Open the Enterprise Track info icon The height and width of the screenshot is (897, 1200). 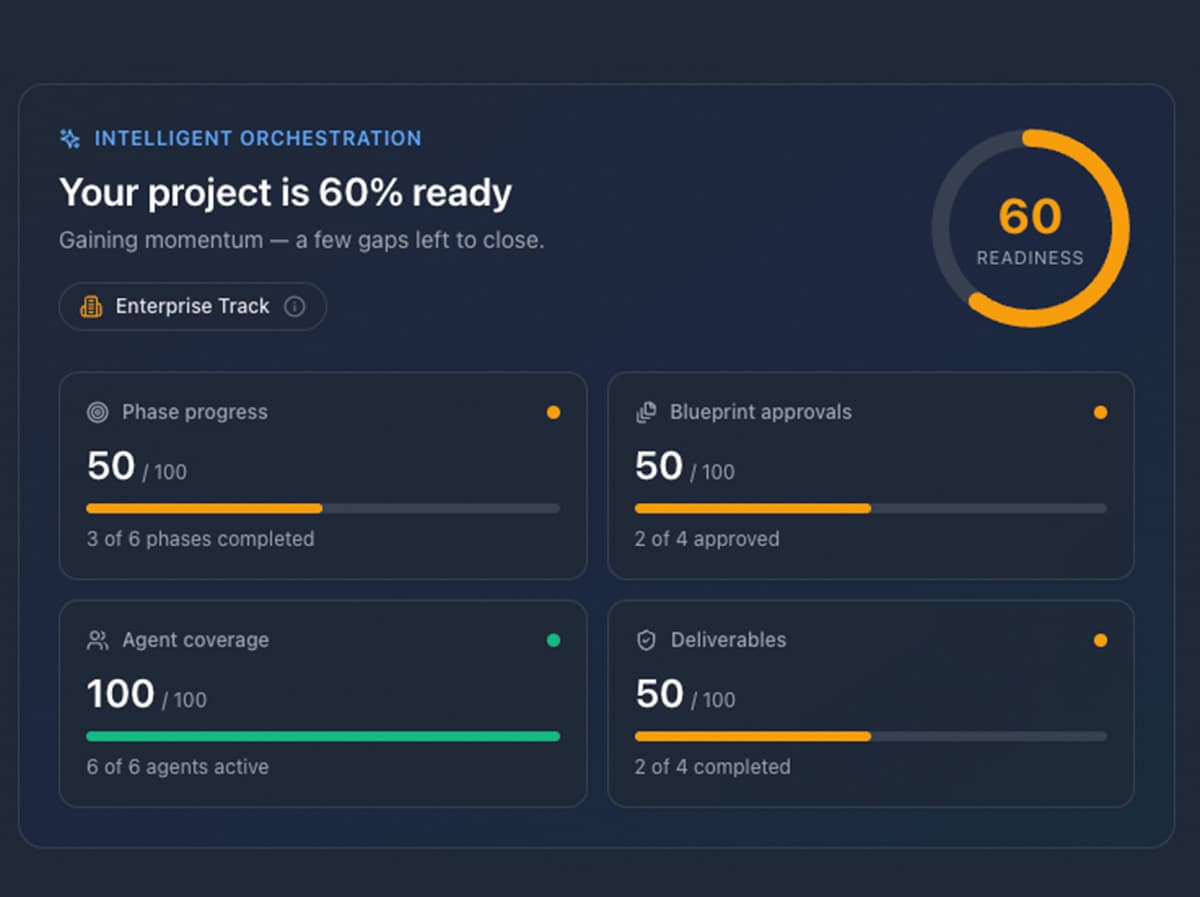(294, 307)
